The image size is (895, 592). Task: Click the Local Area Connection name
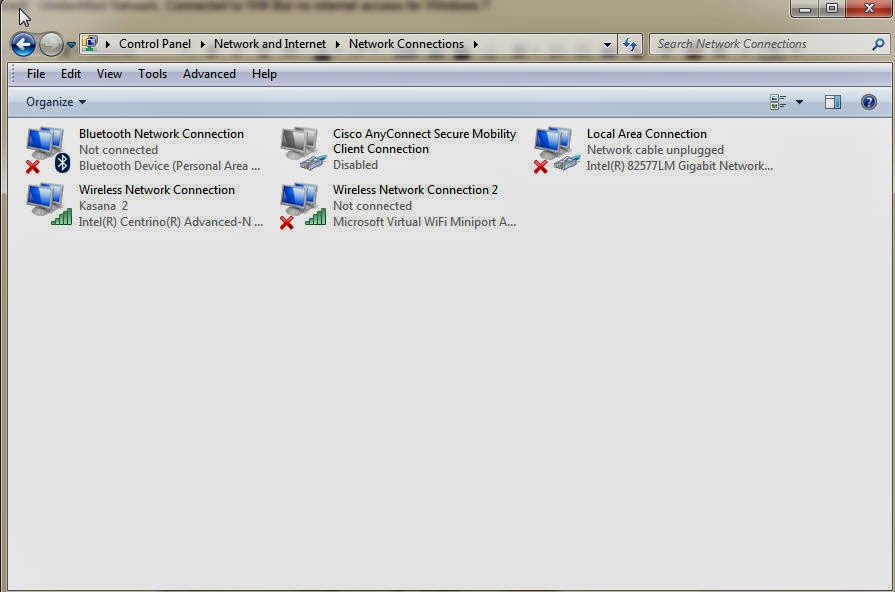pos(647,134)
